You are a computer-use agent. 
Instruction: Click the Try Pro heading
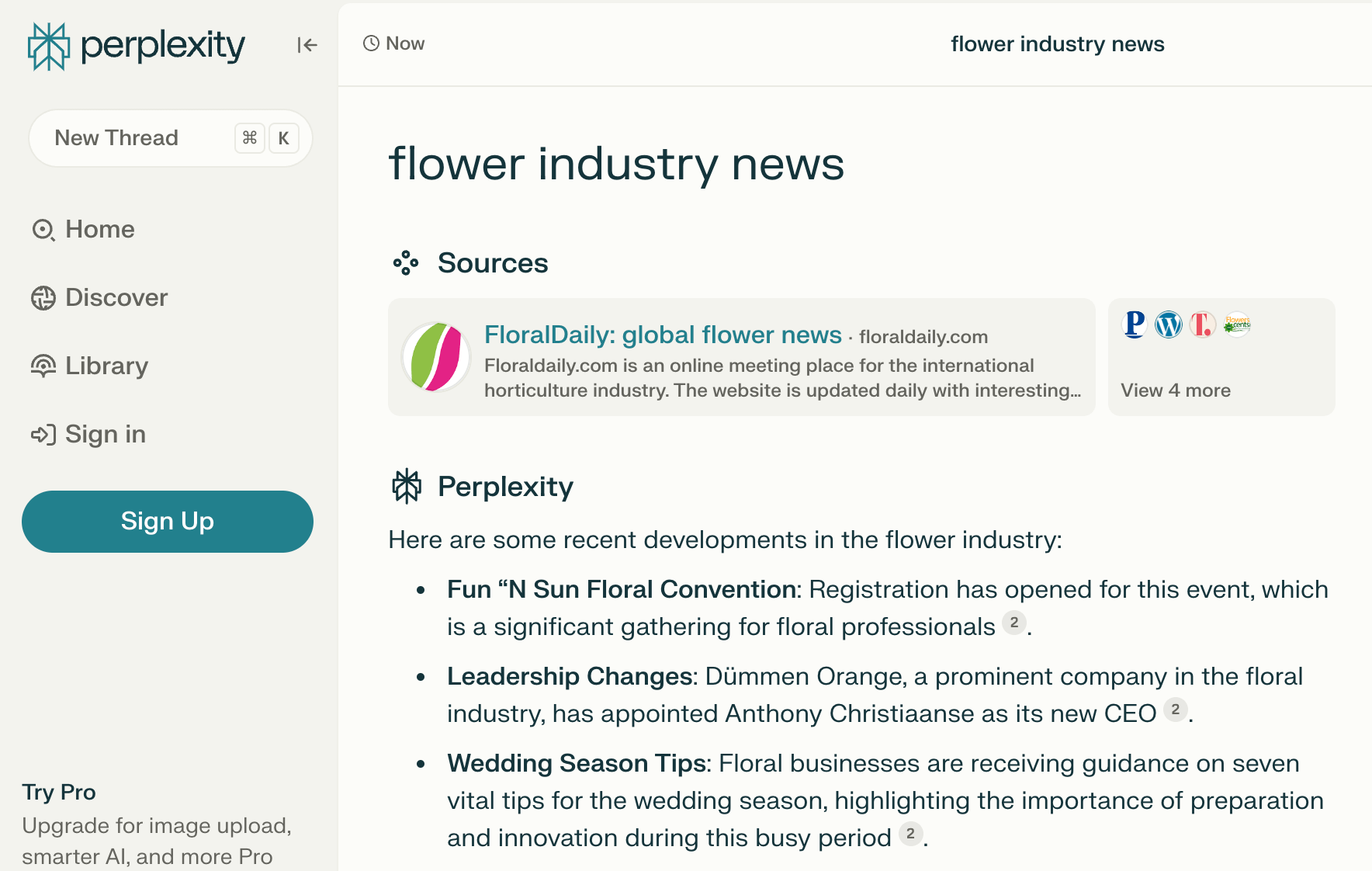pos(59,792)
